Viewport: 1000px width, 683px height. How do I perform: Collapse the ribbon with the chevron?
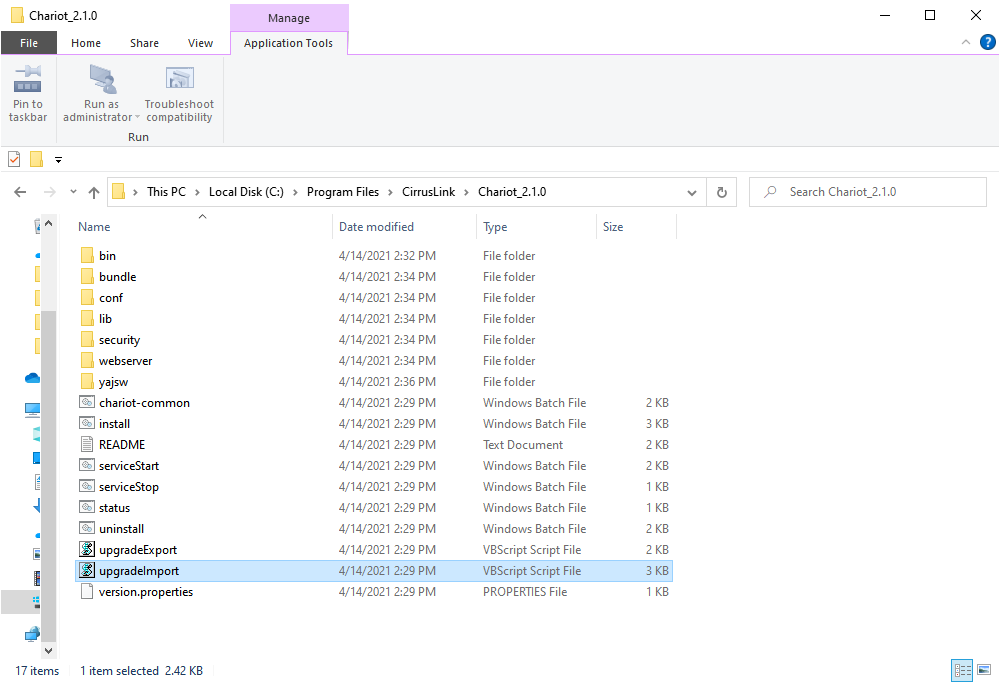[x=966, y=43]
